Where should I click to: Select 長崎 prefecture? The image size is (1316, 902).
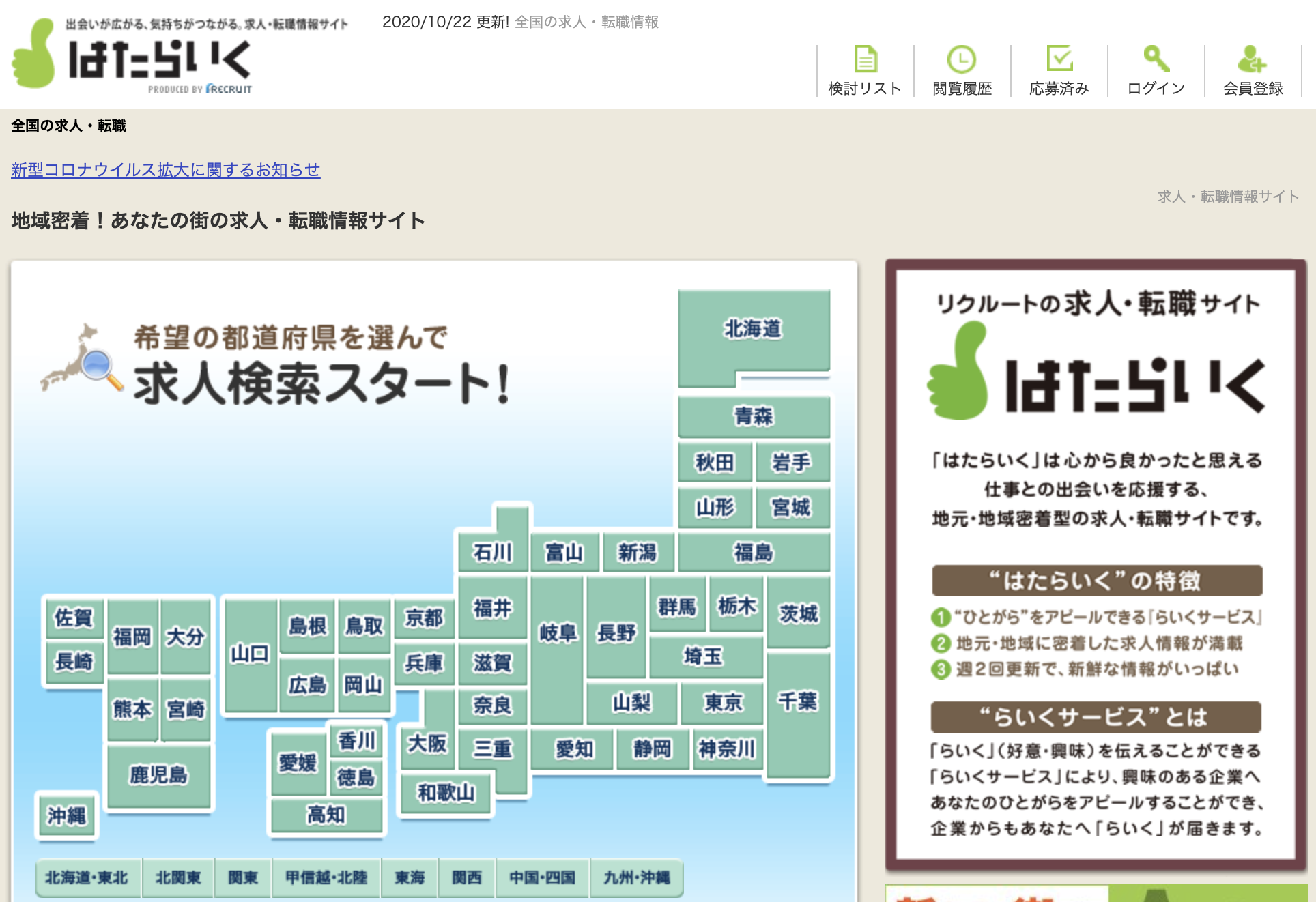[74, 661]
